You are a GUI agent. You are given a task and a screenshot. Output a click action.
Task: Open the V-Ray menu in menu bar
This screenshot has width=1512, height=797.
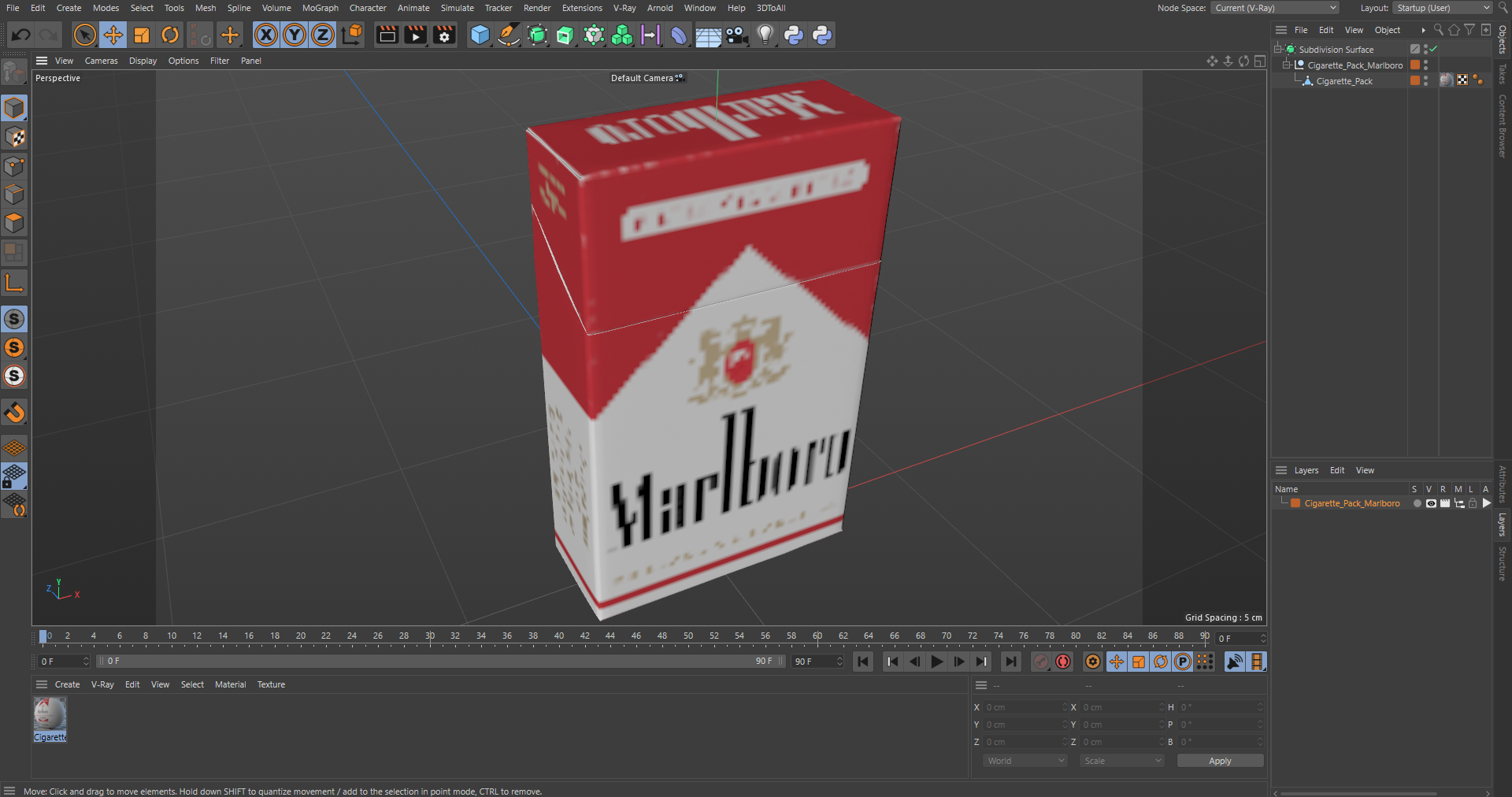[624, 8]
